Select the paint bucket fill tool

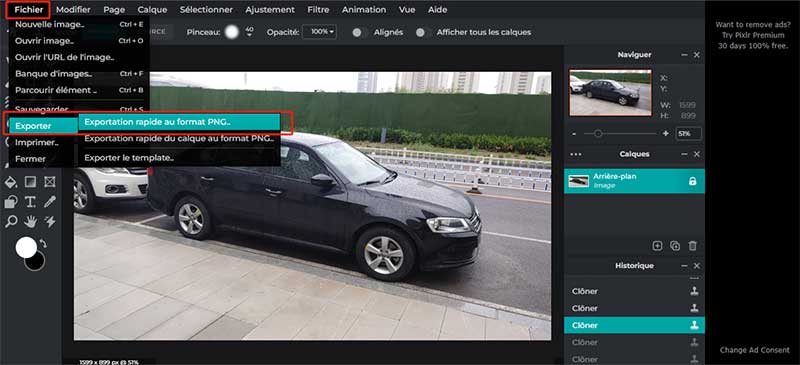[11, 182]
